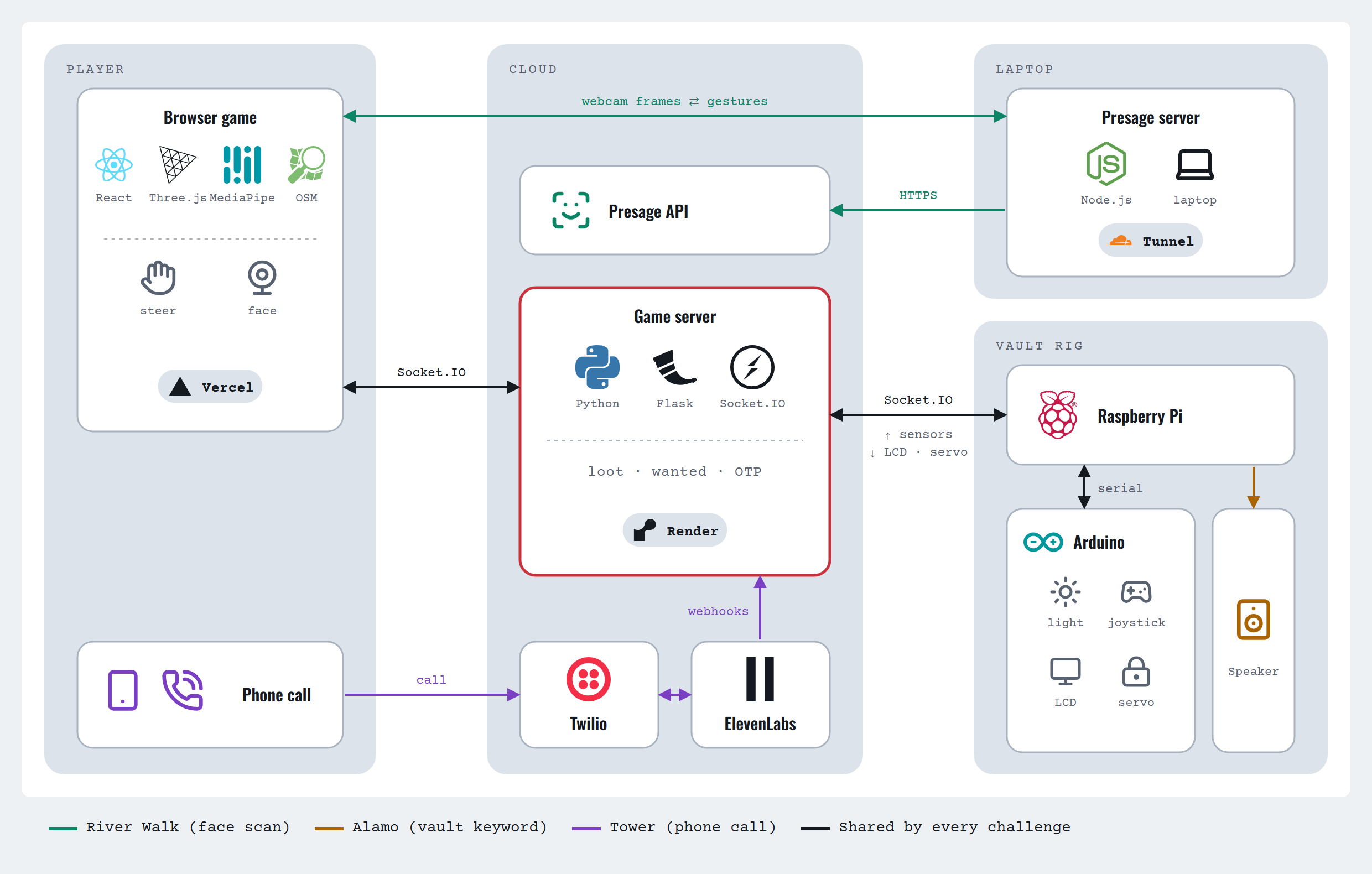Click Socket.IO label beside Raspberry Pi arrow
1372x874 pixels.
[918, 400]
